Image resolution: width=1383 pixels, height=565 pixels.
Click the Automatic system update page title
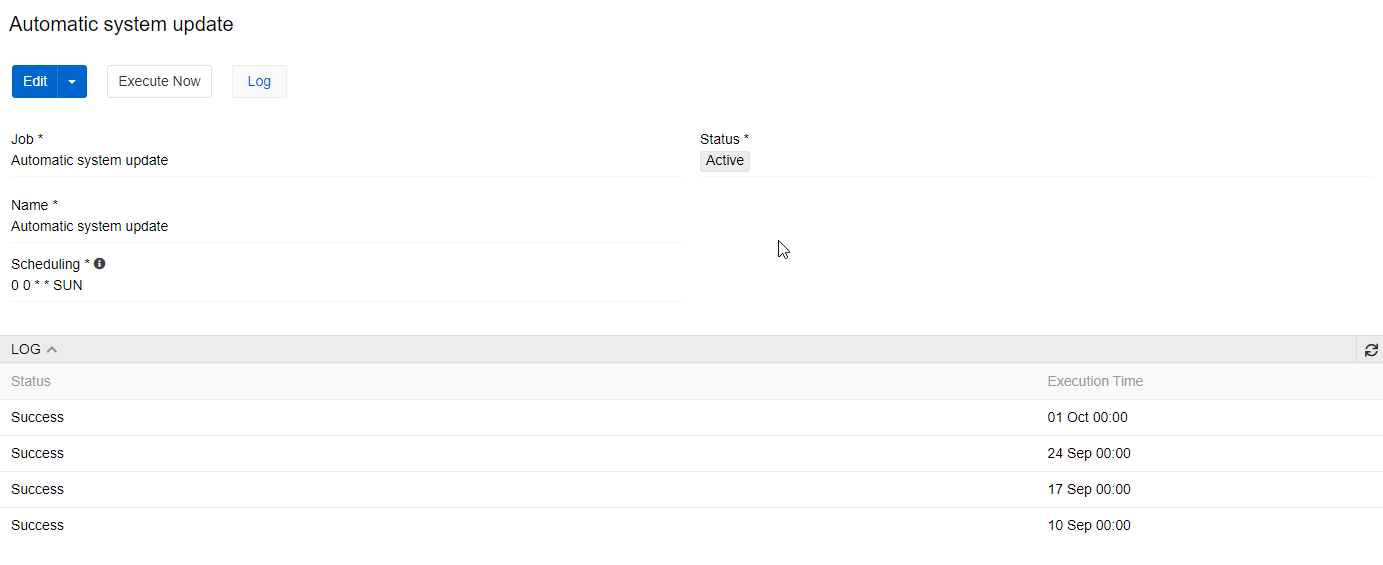click(x=121, y=24)
